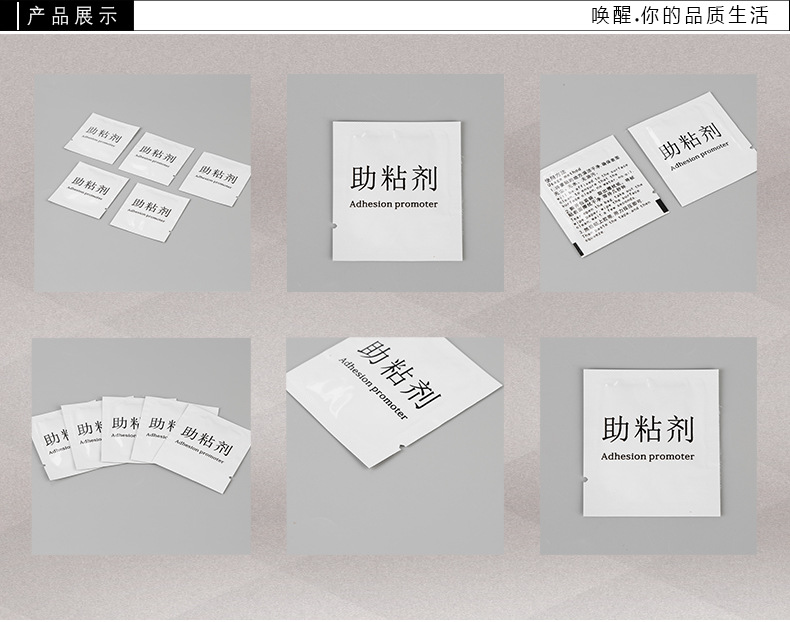790x622 pixels.
Task: Open photo of five fanned-out packets
Action: [142, 446]
